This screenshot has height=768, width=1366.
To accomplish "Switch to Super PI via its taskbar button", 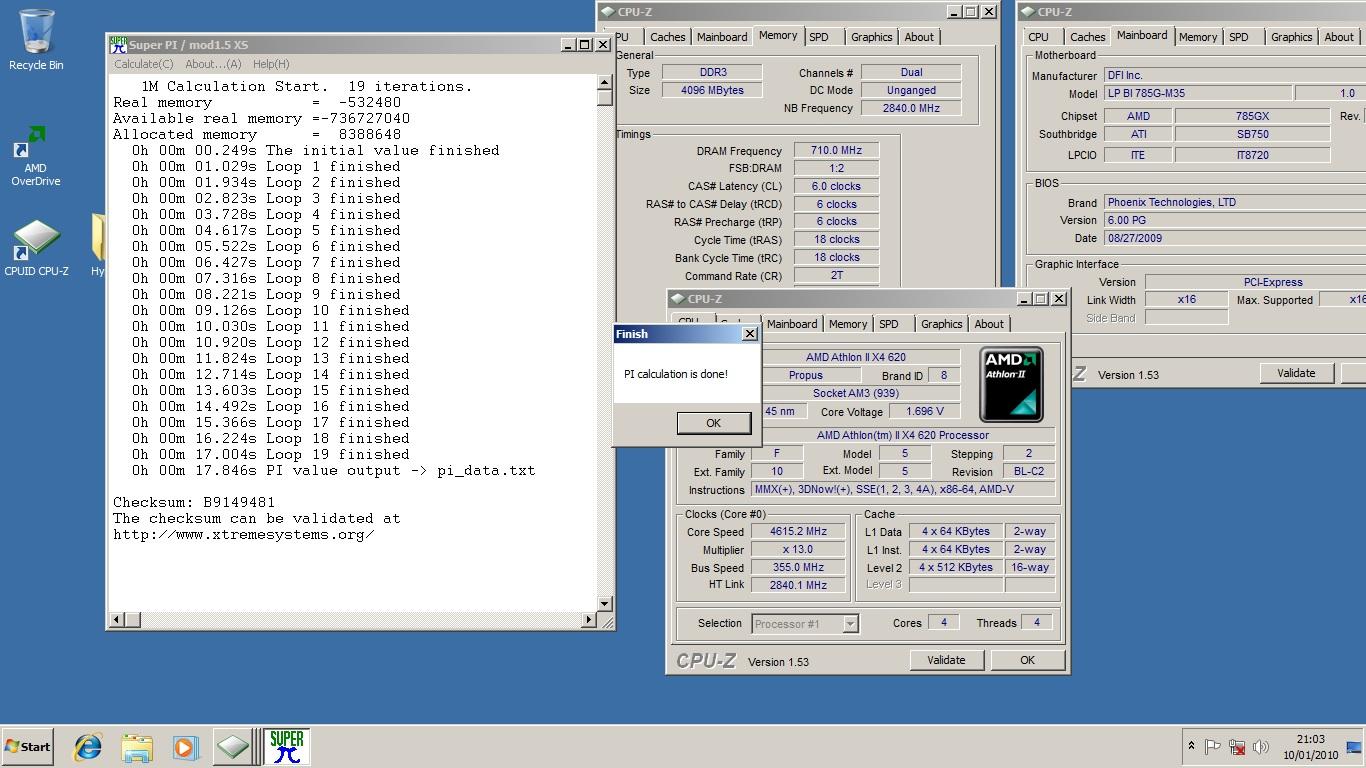I will click(286, 747).
